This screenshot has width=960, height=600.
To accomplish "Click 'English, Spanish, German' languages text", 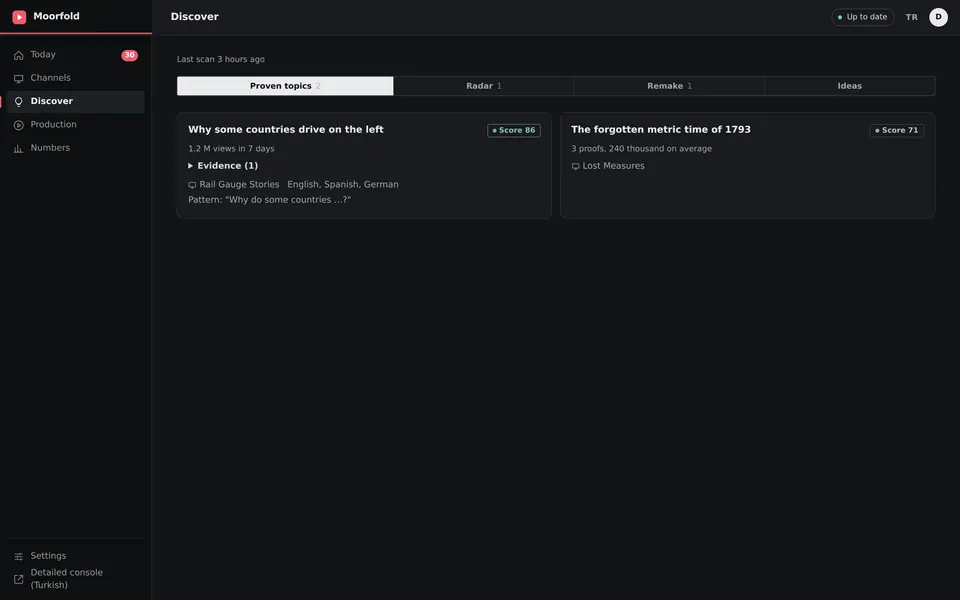I will coord(343,184).
